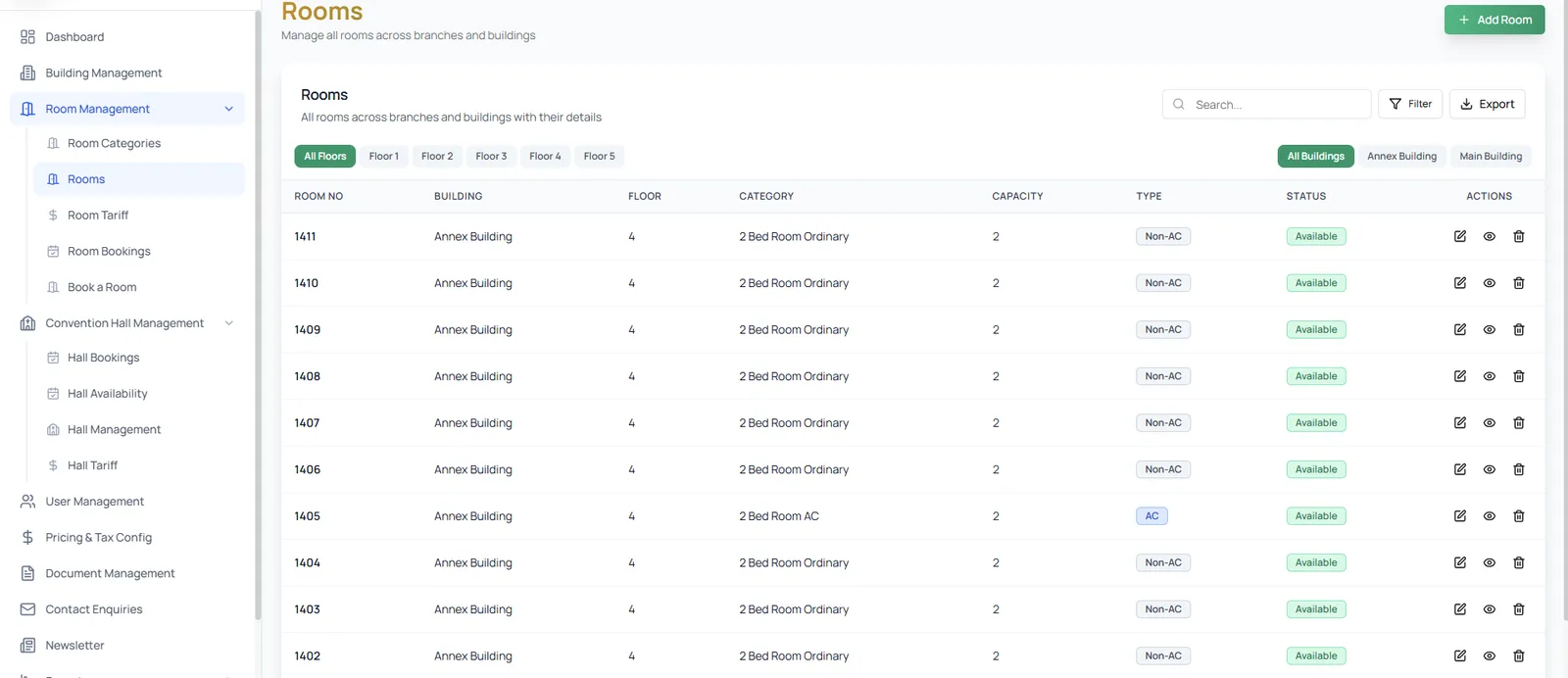Open eye icon for room 1406

pos(1490,469)
